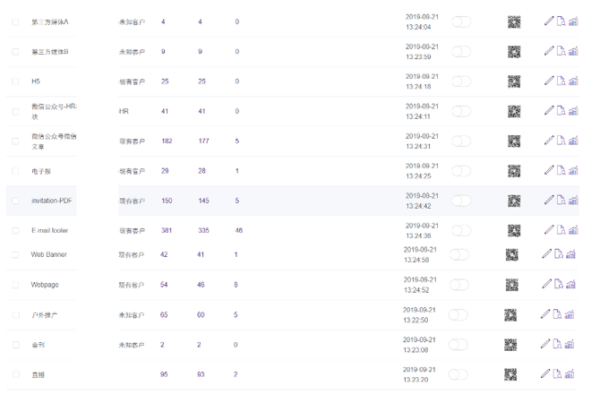This screenshot has width=600, height=394.
Task: Click the 93 value in 直播 row
Action: tap(201, 375)
